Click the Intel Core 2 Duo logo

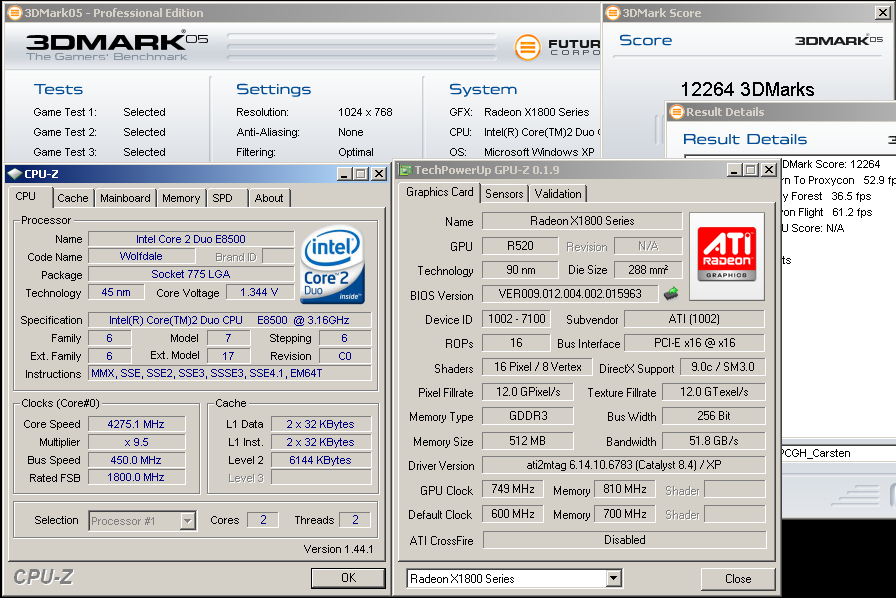click(x=332, y=265)
